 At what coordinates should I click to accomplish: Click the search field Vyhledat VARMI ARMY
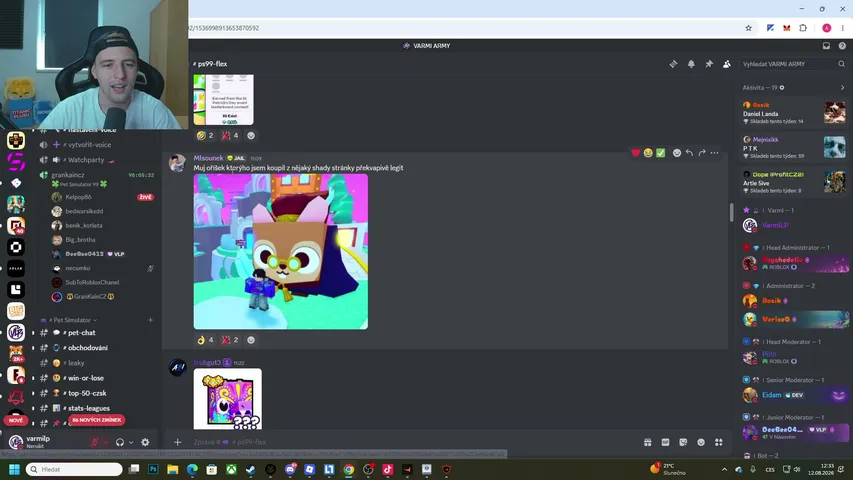[793, 64]
